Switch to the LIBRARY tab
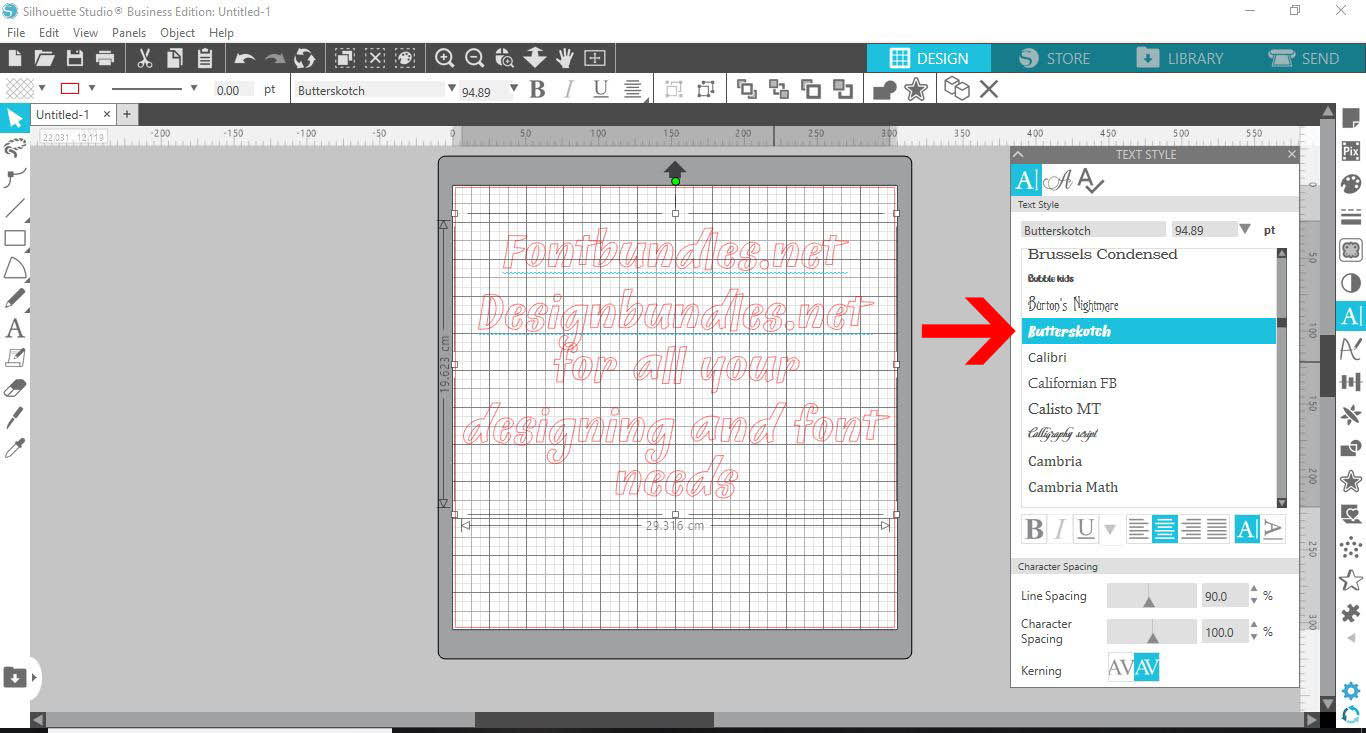The height and width of the screenshot is (733, 1366). [1180, 58]
